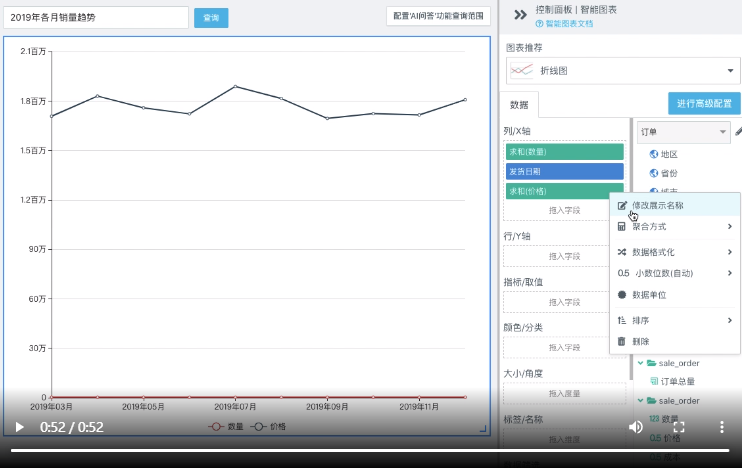Click the shuffle icon beside 数据格式化
The width and height of the screenshot is (742, 468).
(622, 252)
